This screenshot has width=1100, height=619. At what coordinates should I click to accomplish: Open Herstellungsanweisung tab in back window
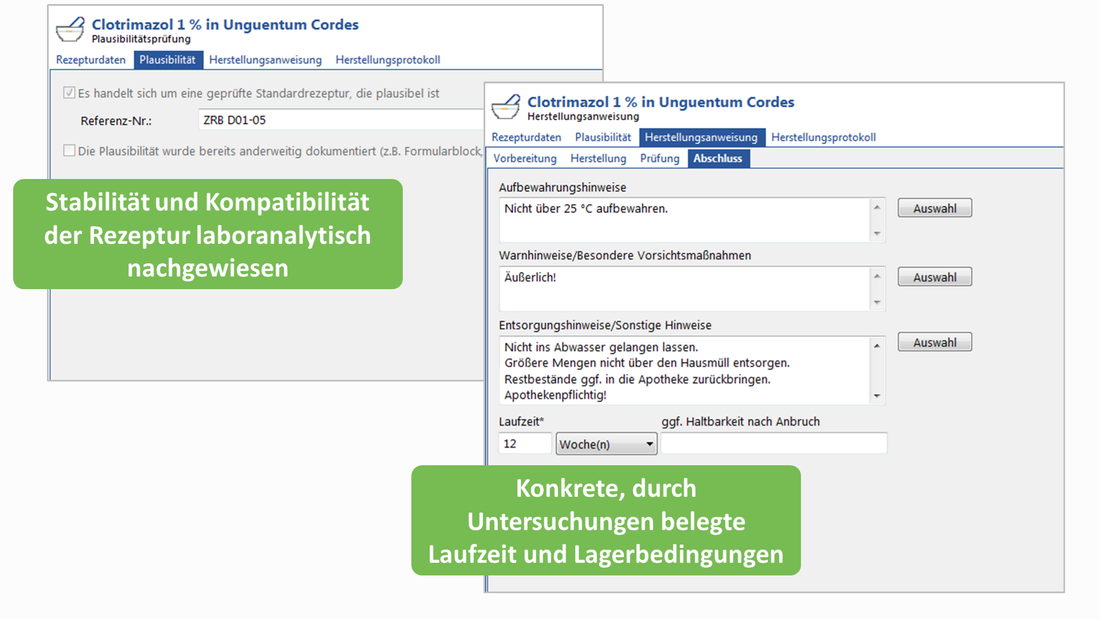[x=265, y=60]
